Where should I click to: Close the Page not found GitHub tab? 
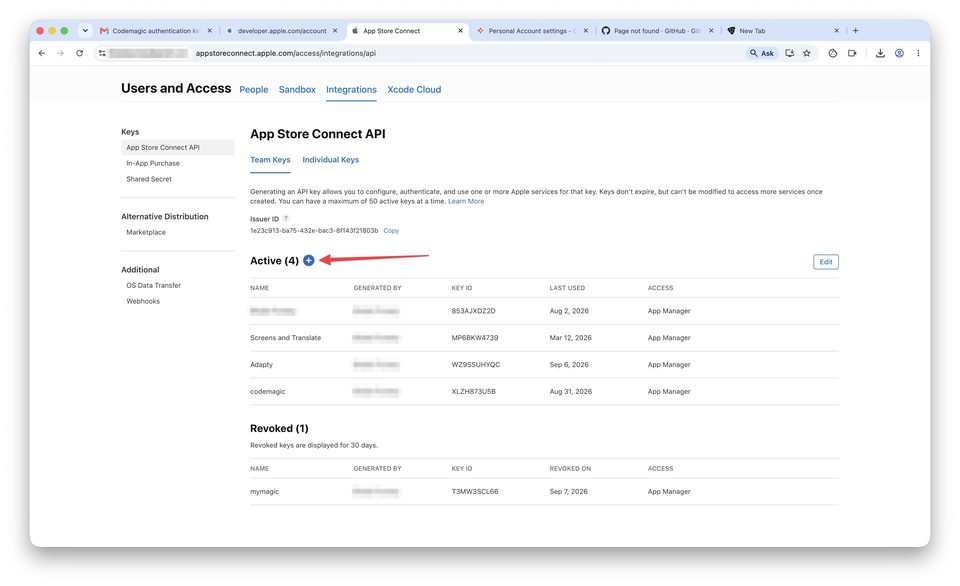point(711,31)
